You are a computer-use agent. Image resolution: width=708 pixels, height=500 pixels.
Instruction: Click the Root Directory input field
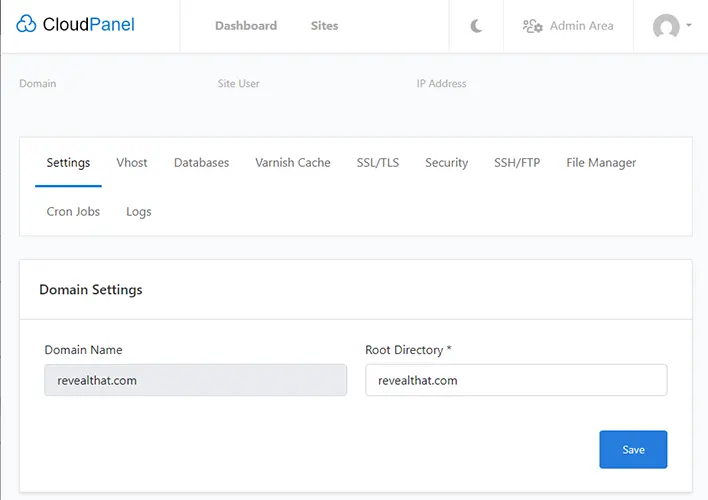point(516,380)
